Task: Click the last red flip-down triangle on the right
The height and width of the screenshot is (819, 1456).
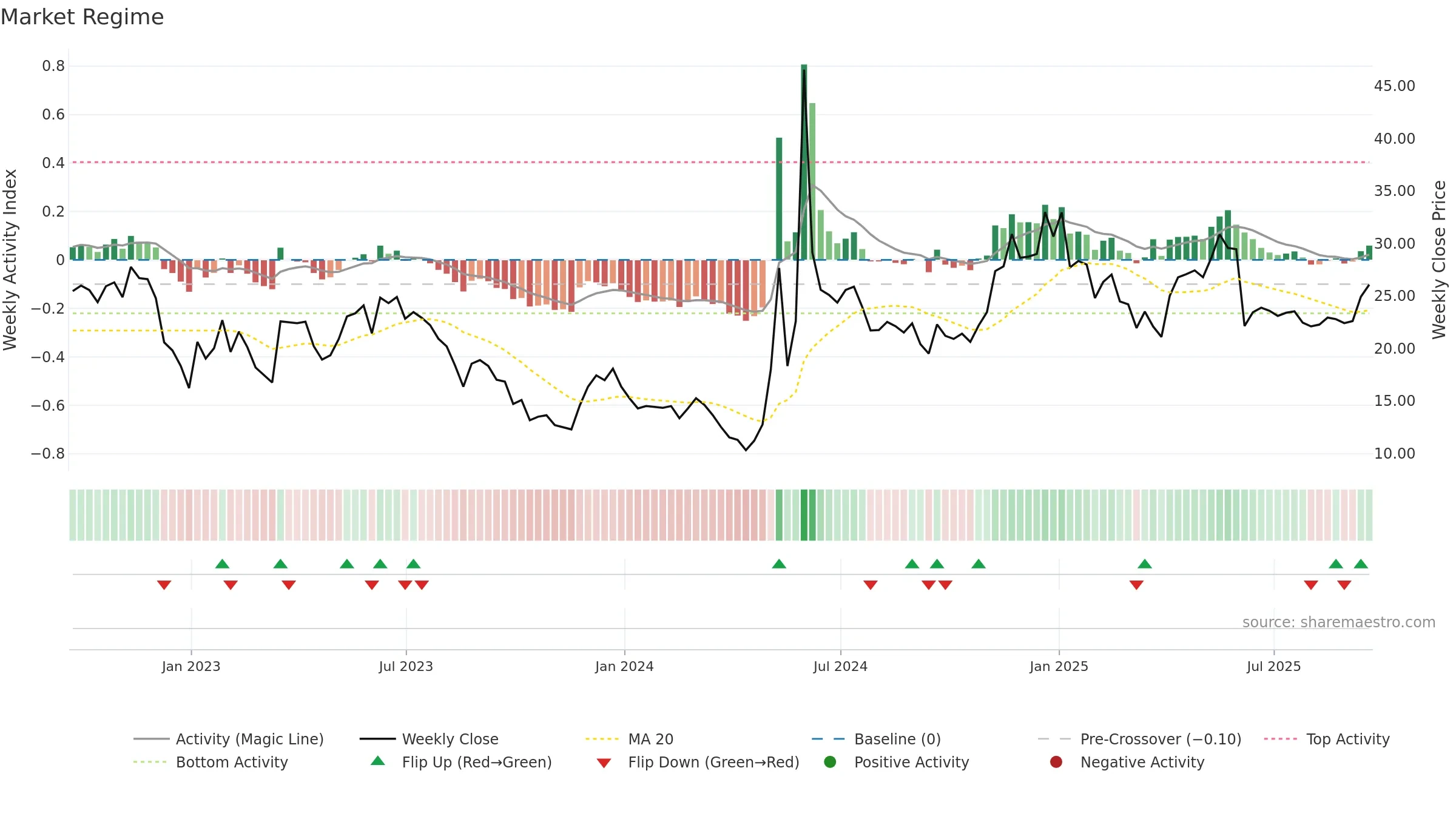Action: coord(1344,585)
